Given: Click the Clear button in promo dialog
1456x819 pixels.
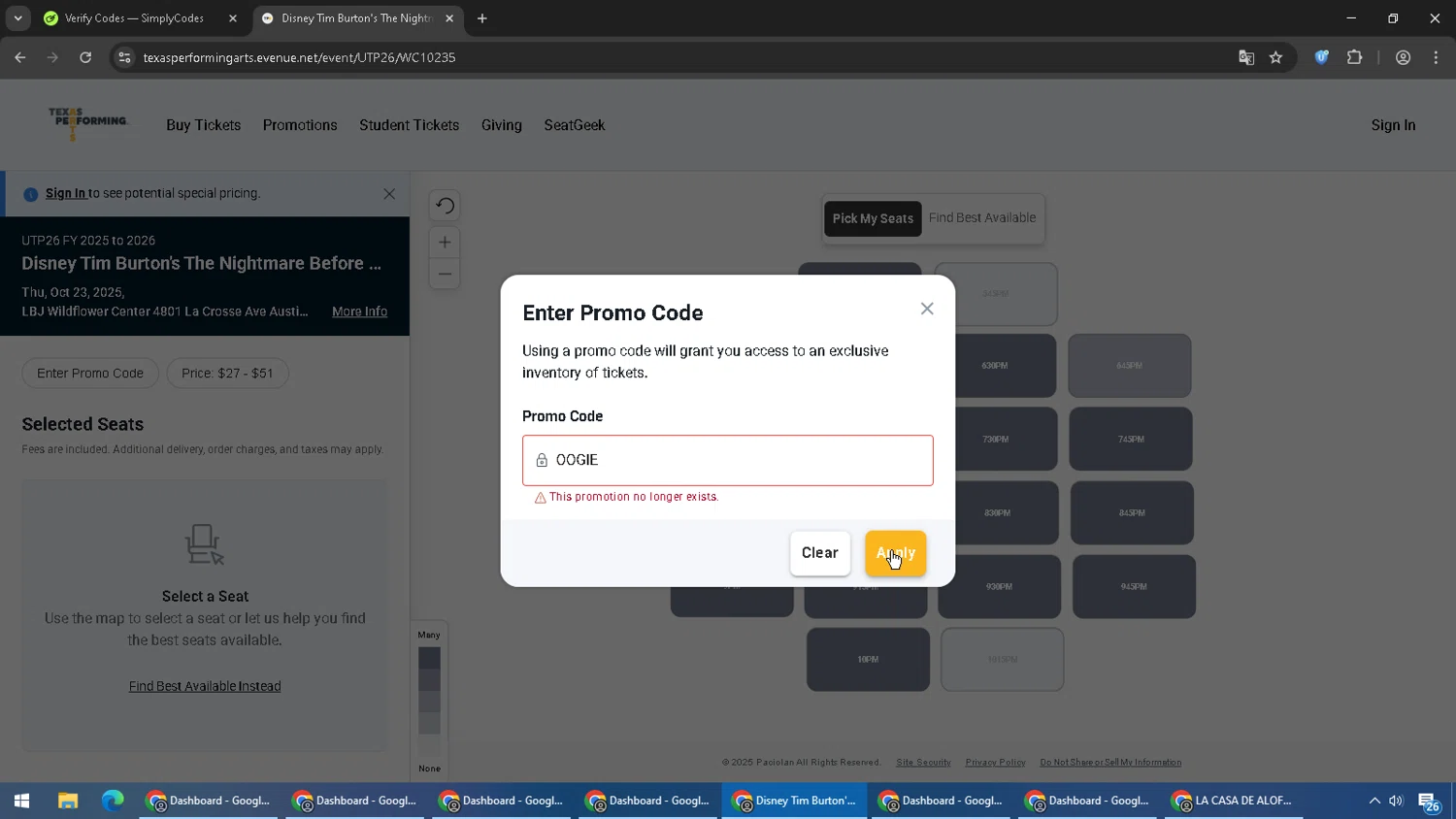Looking at the screenshot, I should click(819, 553).
